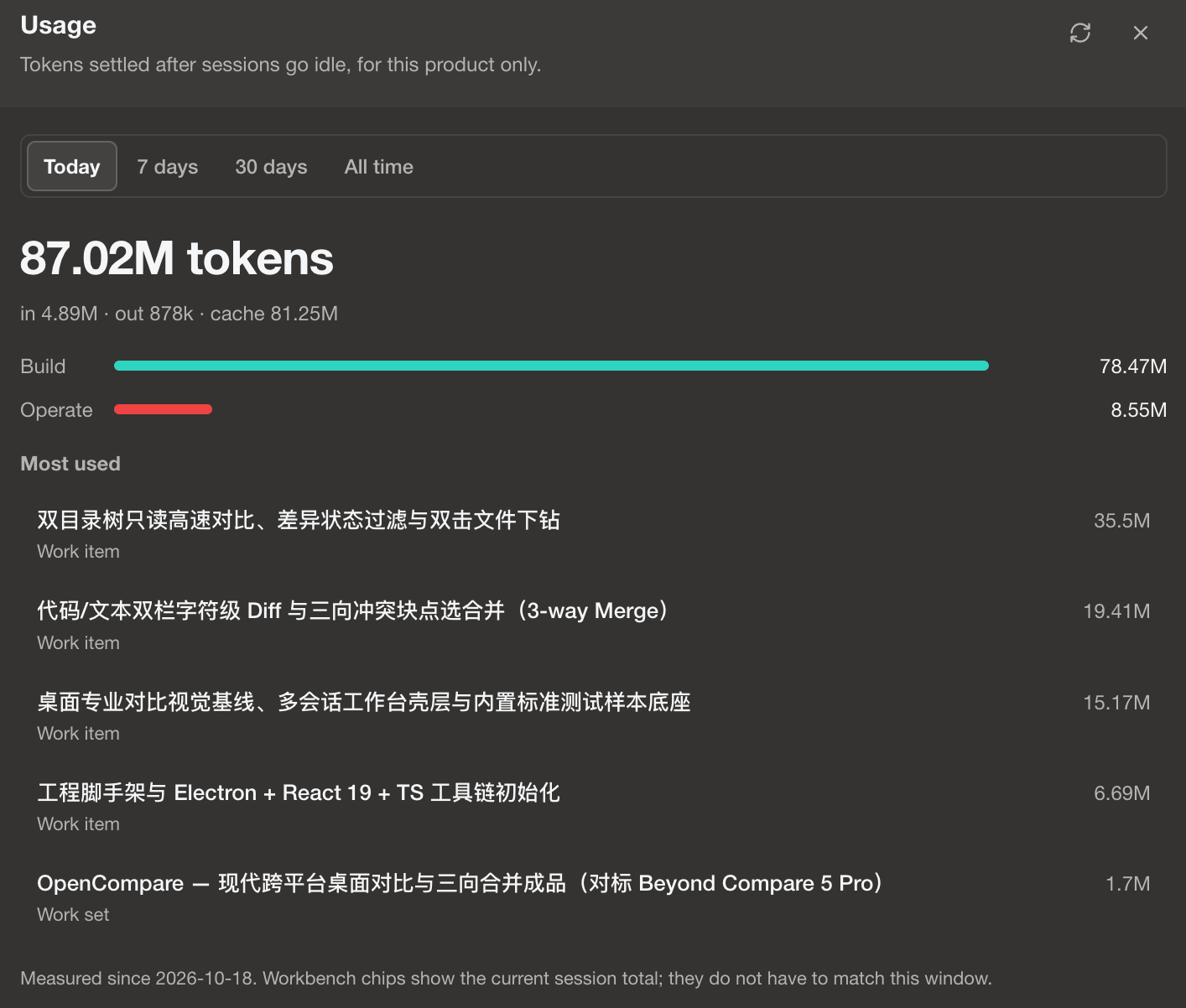This screenshot has height=1008, width=1186.
Task: Click the Most used heading
Action: [70, 464]
